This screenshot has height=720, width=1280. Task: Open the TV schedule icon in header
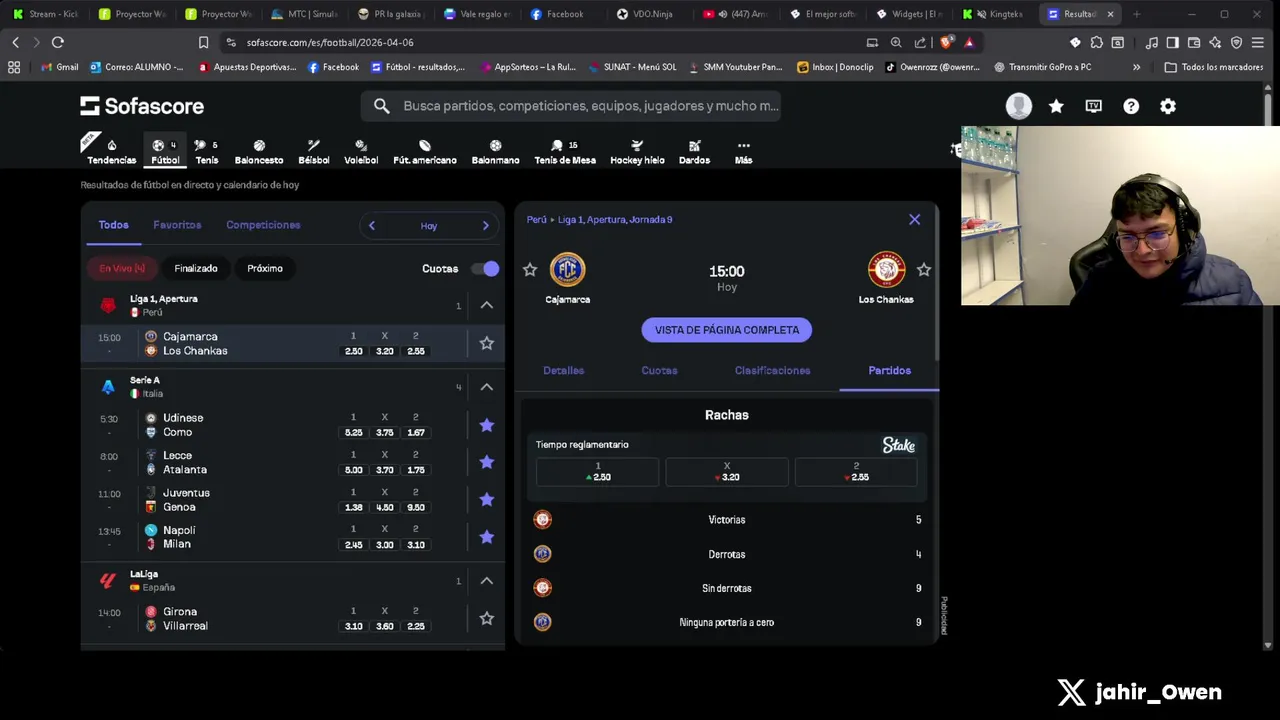[1093, 106]
